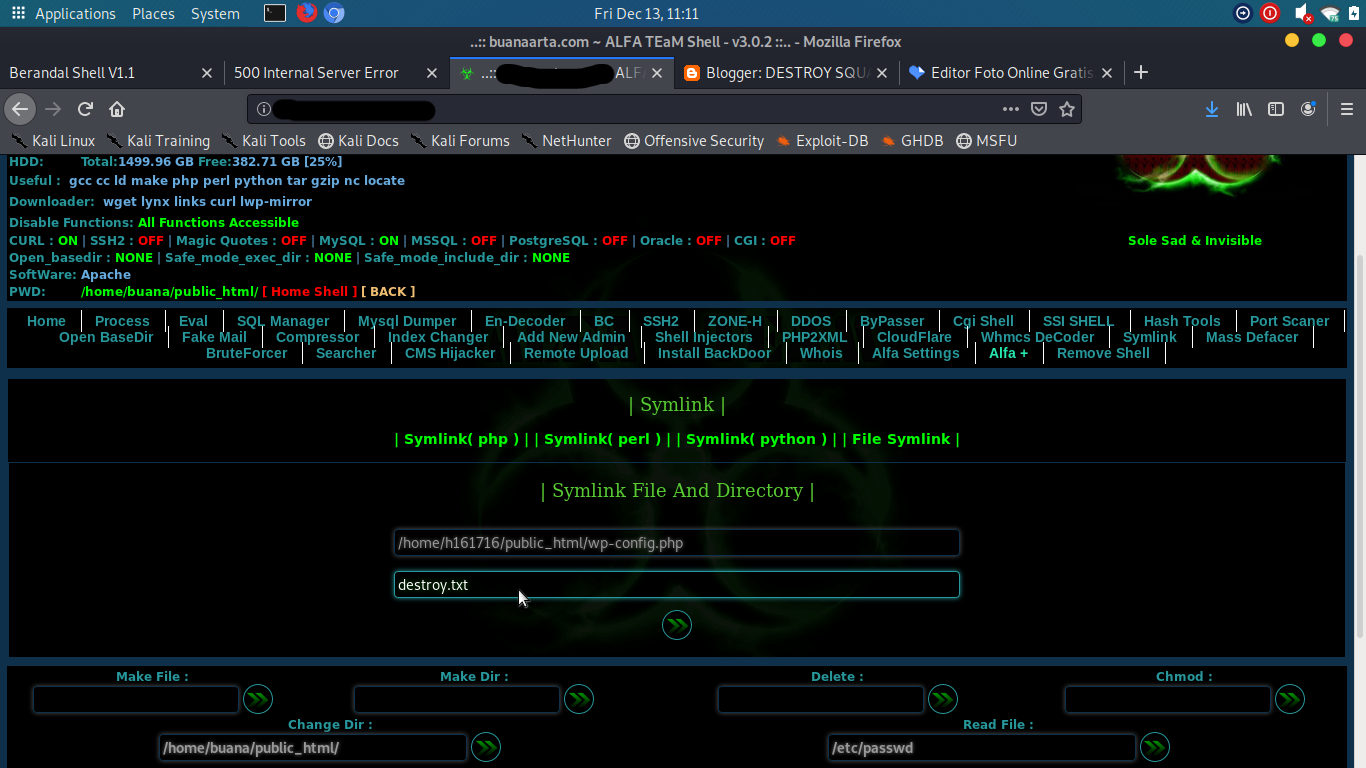Click the Chmod go arrow

click(1290, 699)
